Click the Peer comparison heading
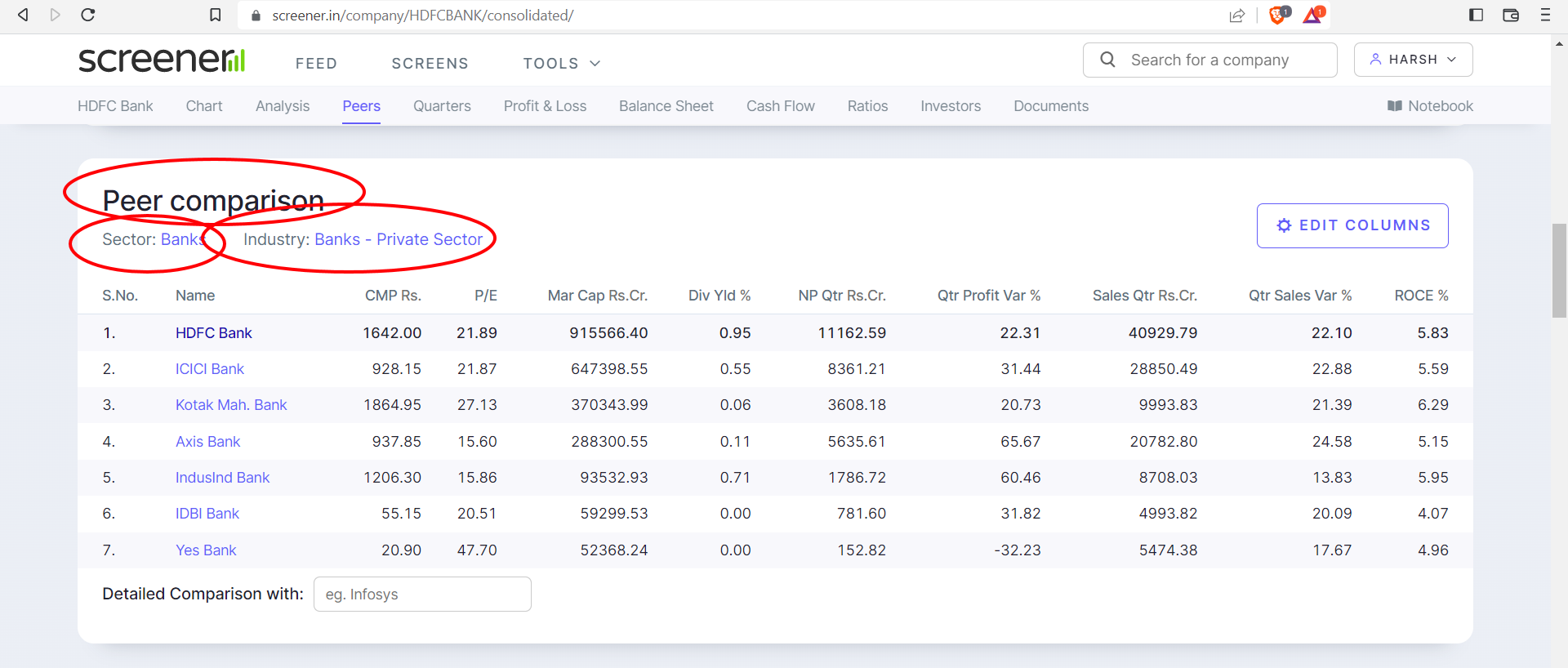 (213, 201)
